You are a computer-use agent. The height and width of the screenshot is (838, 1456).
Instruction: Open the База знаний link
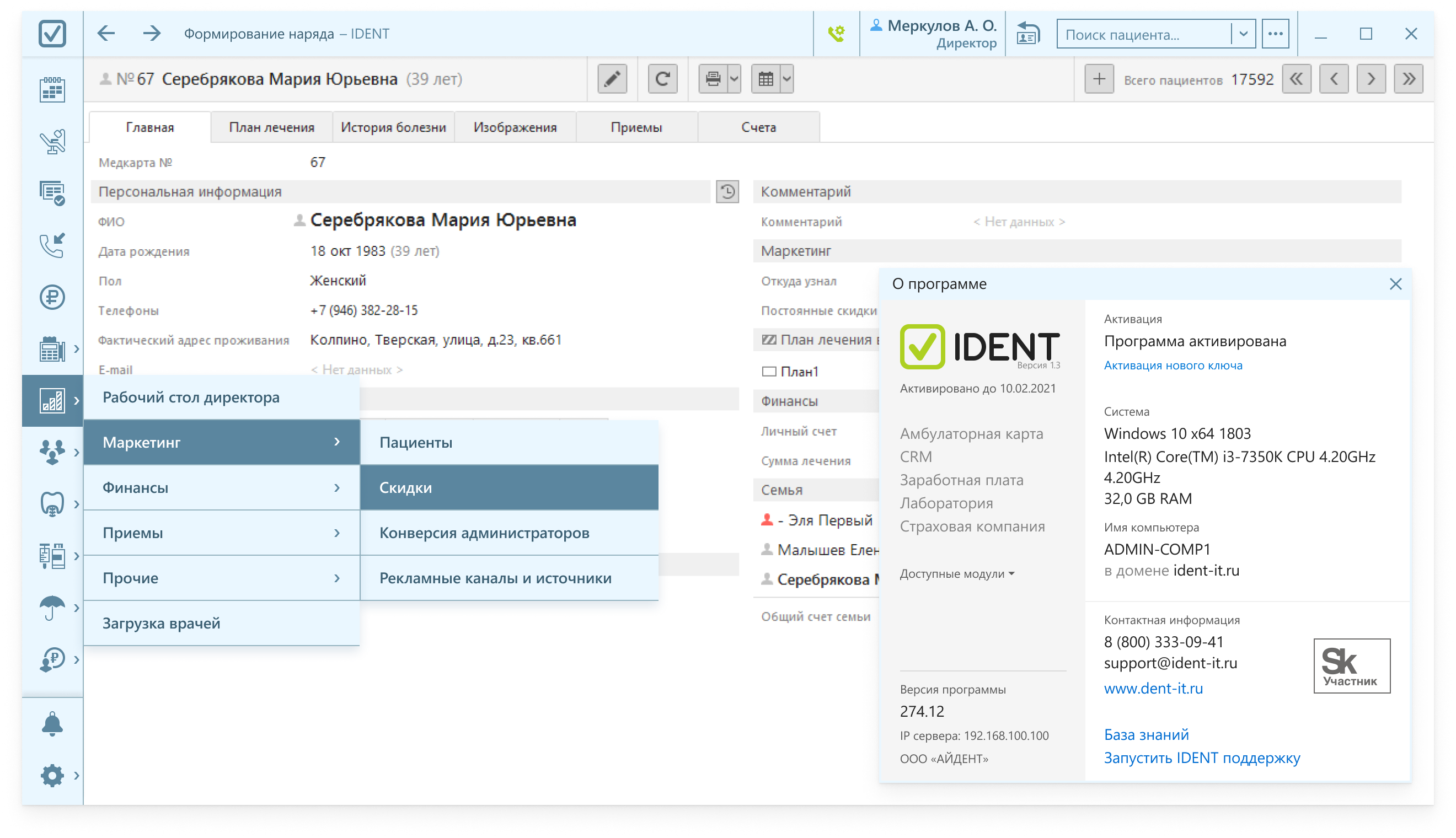coord(1145,734)
